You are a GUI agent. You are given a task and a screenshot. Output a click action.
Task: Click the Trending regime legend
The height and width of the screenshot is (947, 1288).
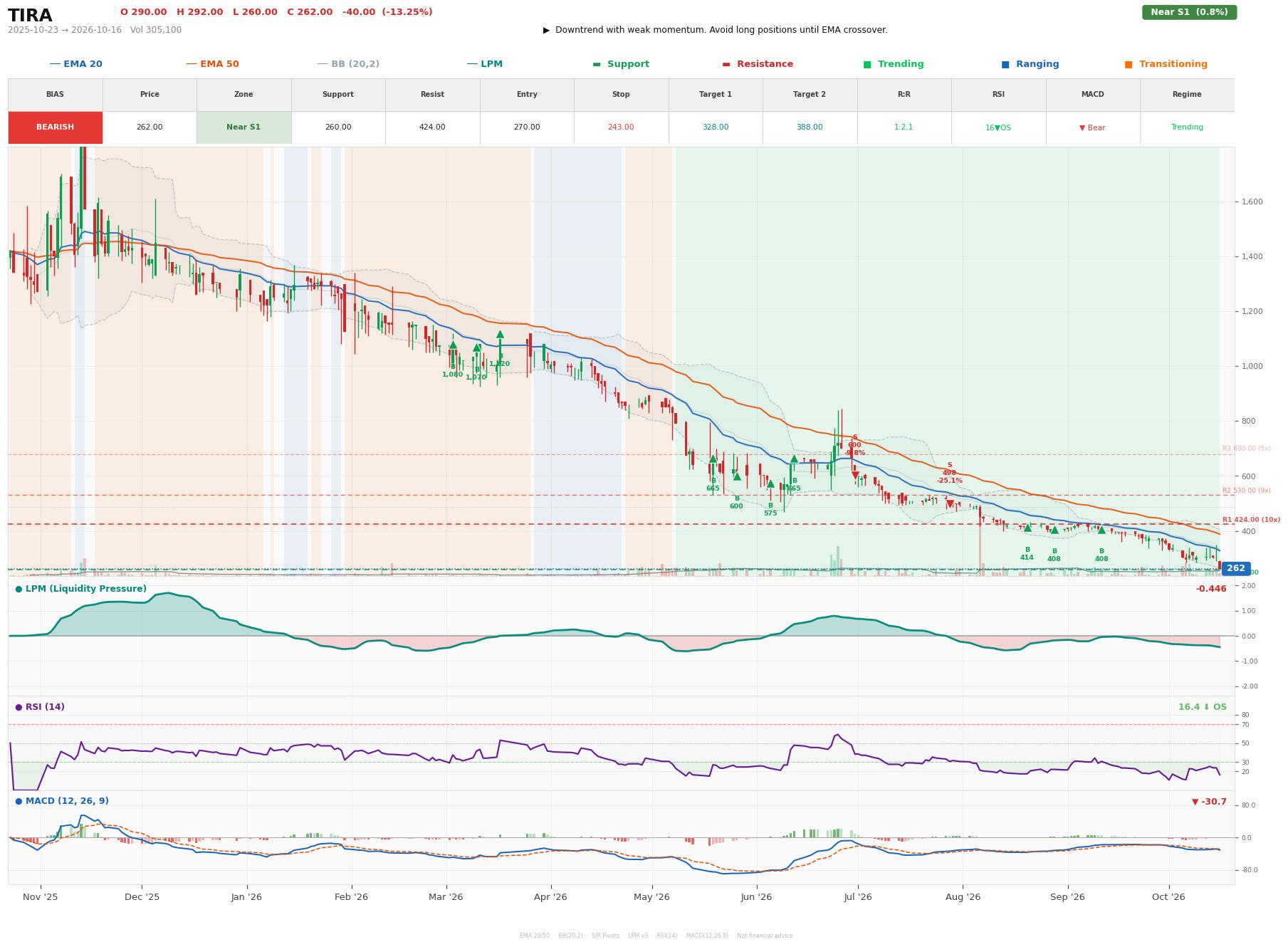click(894, 64)
